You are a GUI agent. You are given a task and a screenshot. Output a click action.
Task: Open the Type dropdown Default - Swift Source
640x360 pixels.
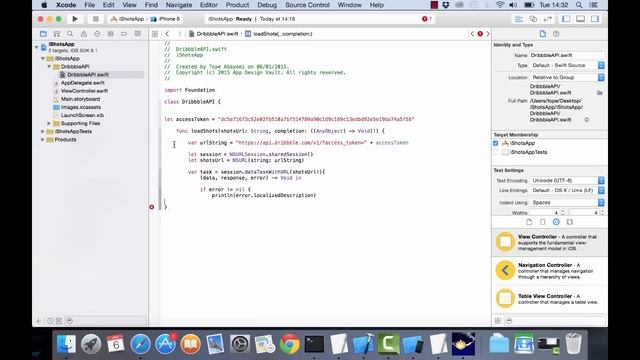point(567,65)
